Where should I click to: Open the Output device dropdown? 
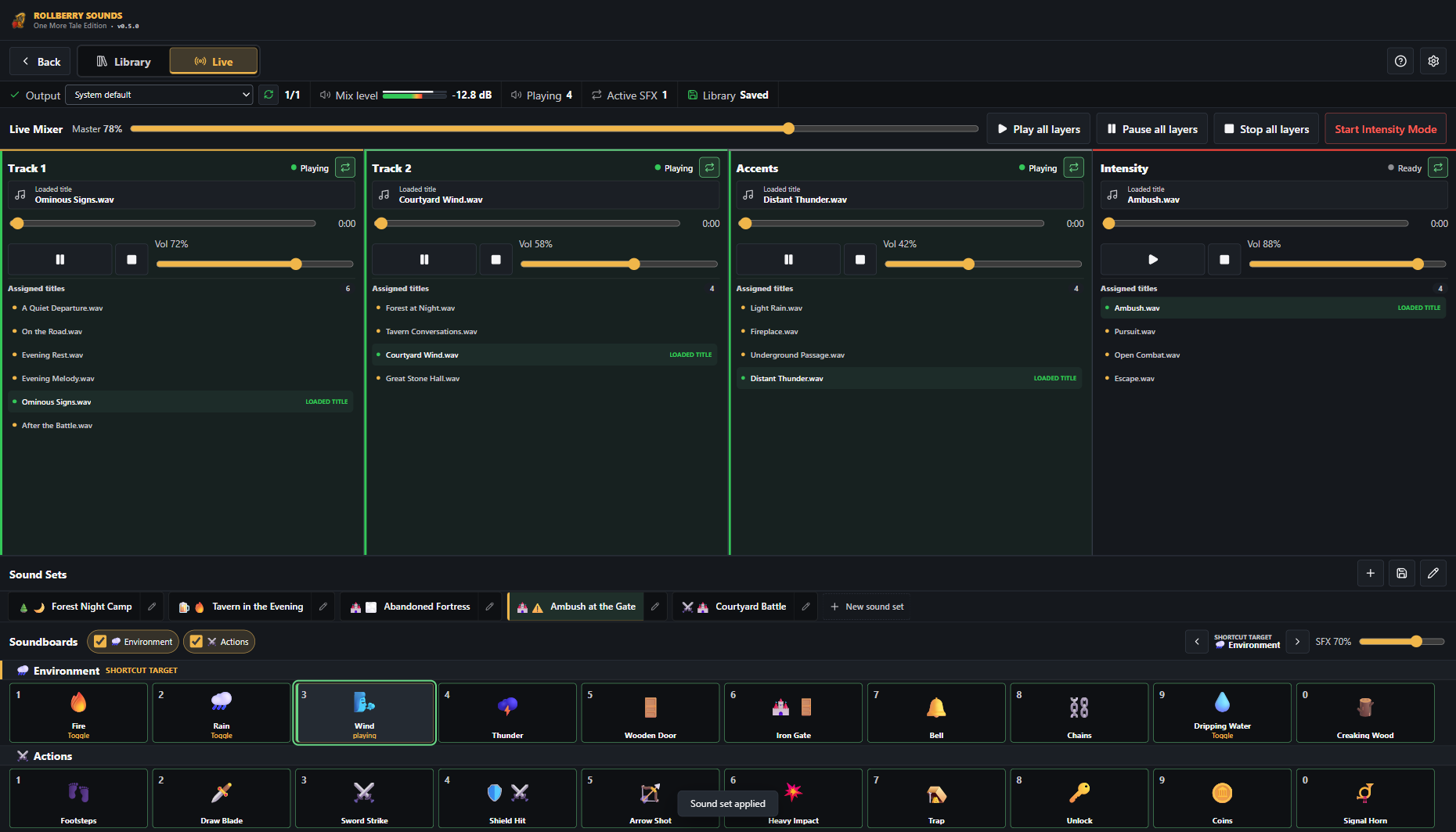click(x=159, y=95)
